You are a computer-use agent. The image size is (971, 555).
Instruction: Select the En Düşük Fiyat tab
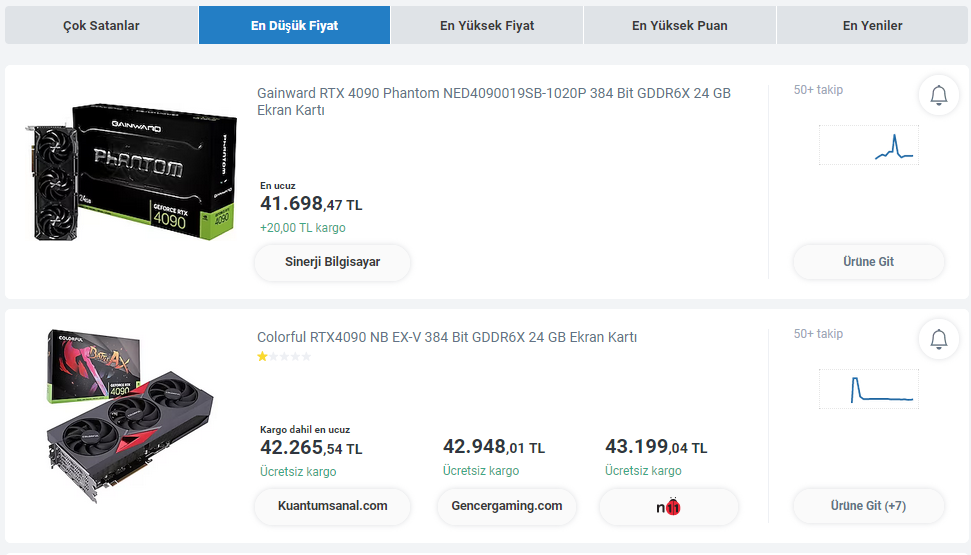[294, 25]
